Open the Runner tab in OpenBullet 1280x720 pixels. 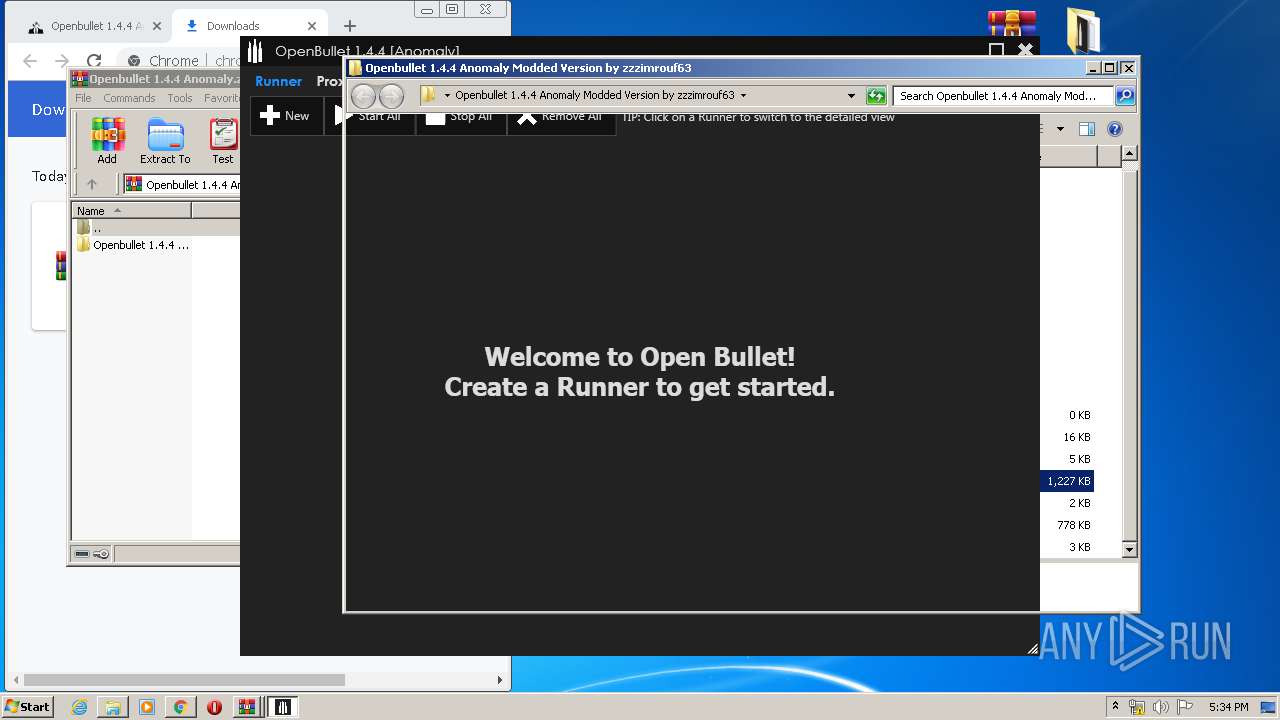(x=278, y=81)
